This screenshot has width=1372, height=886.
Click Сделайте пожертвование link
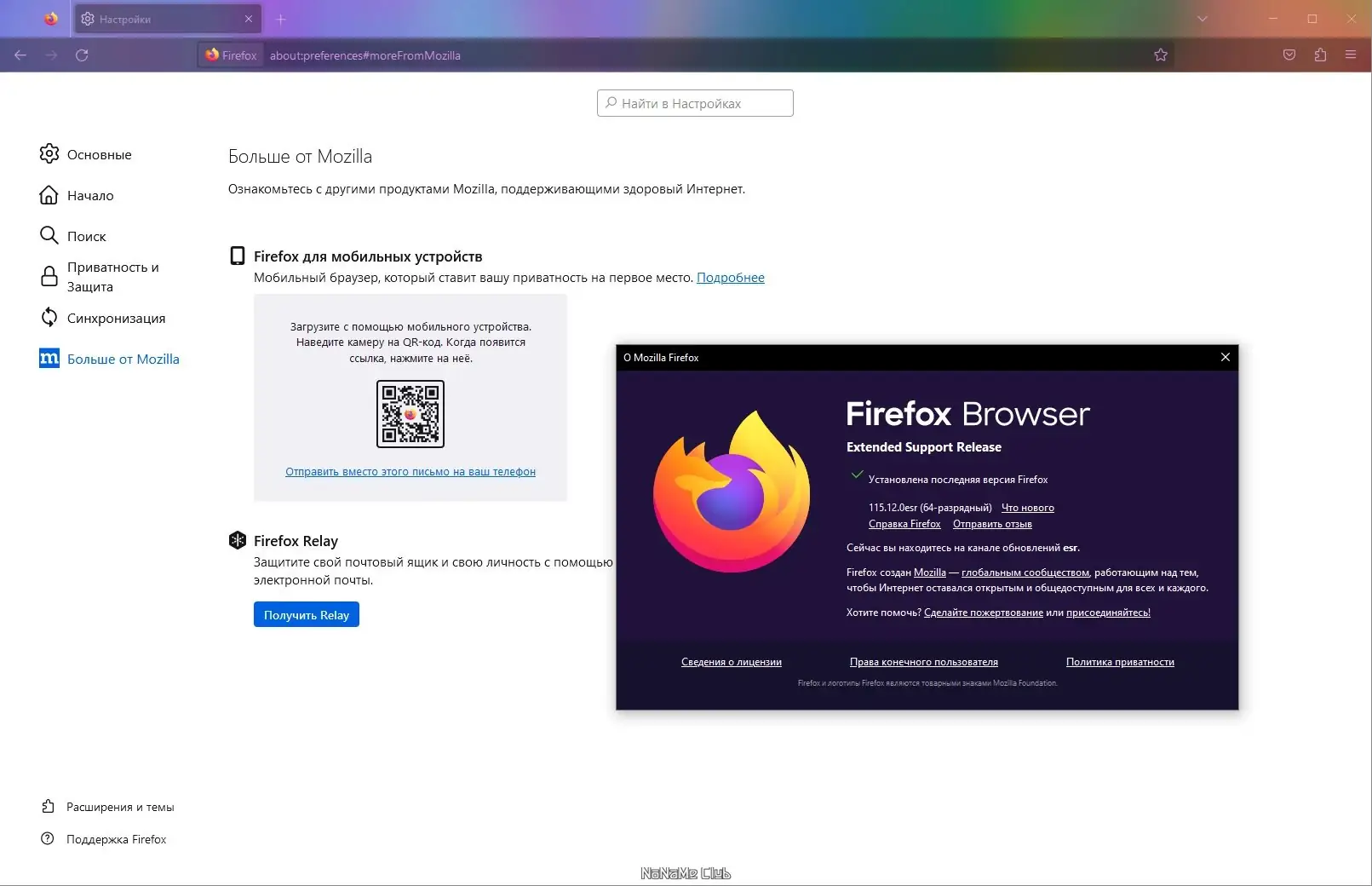[984, 613]
